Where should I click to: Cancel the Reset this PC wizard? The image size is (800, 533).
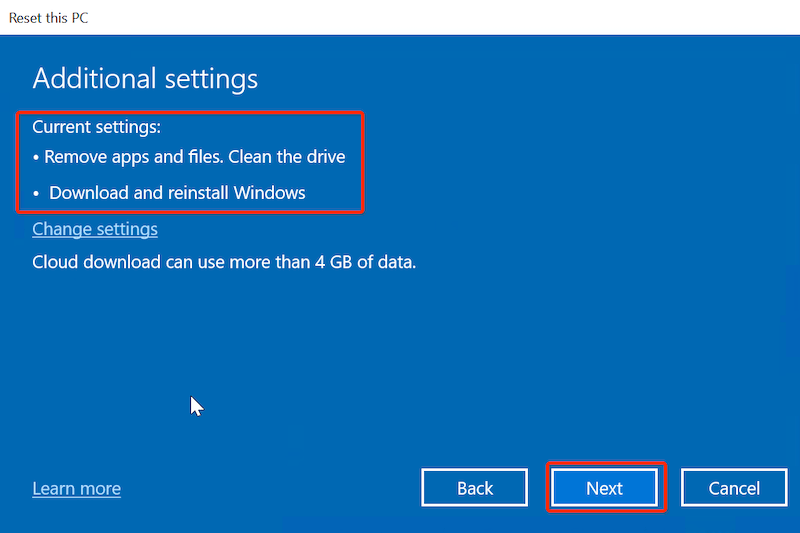(734, 488)
